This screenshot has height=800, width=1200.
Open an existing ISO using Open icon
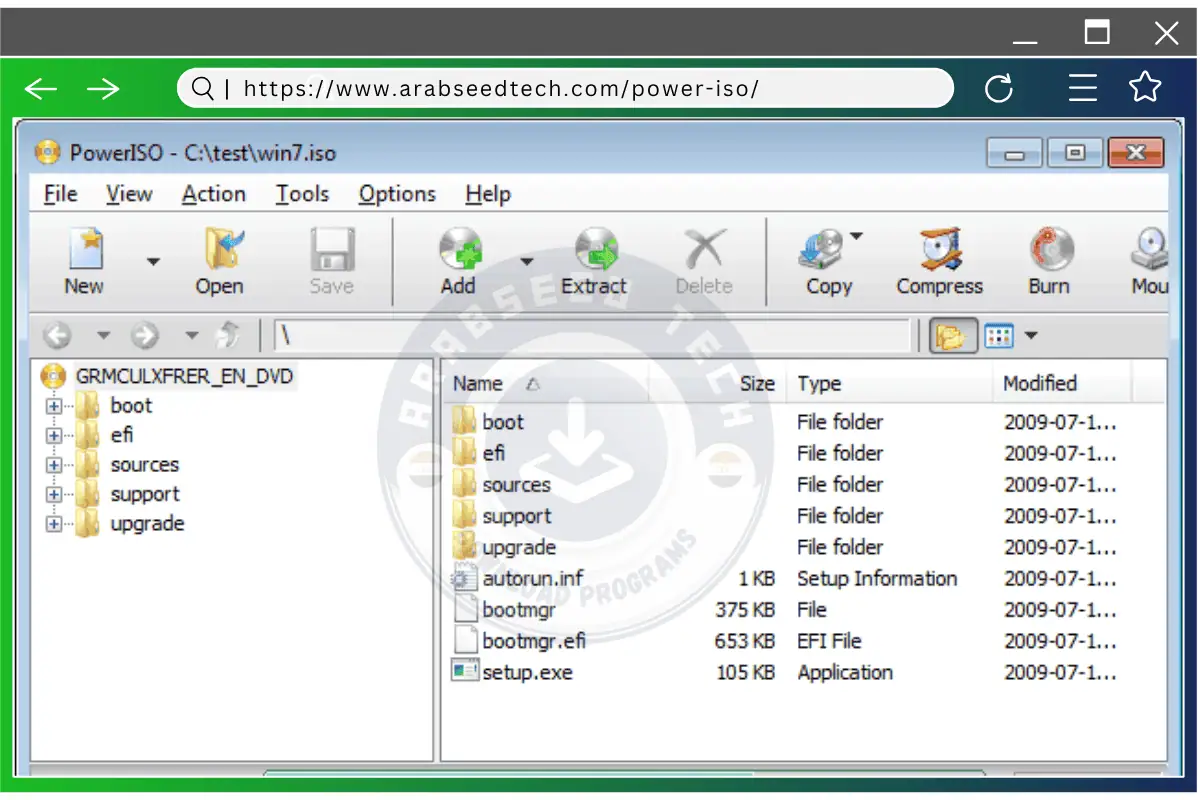pyautogui.click(x=219, y=260)
